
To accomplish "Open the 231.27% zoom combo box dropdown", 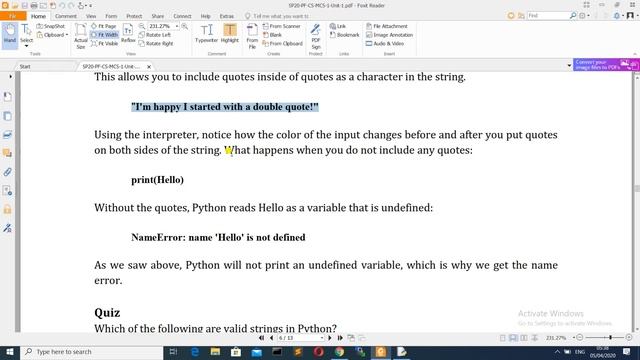I will tap(177, 26).
